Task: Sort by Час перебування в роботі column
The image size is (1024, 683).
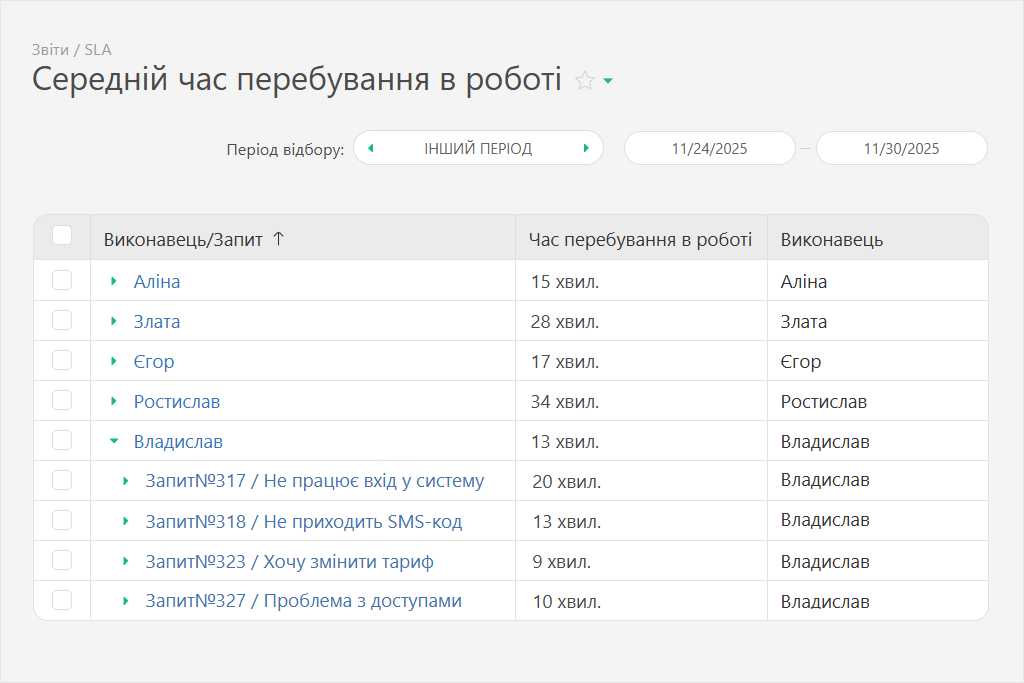Action: (640, 239)
